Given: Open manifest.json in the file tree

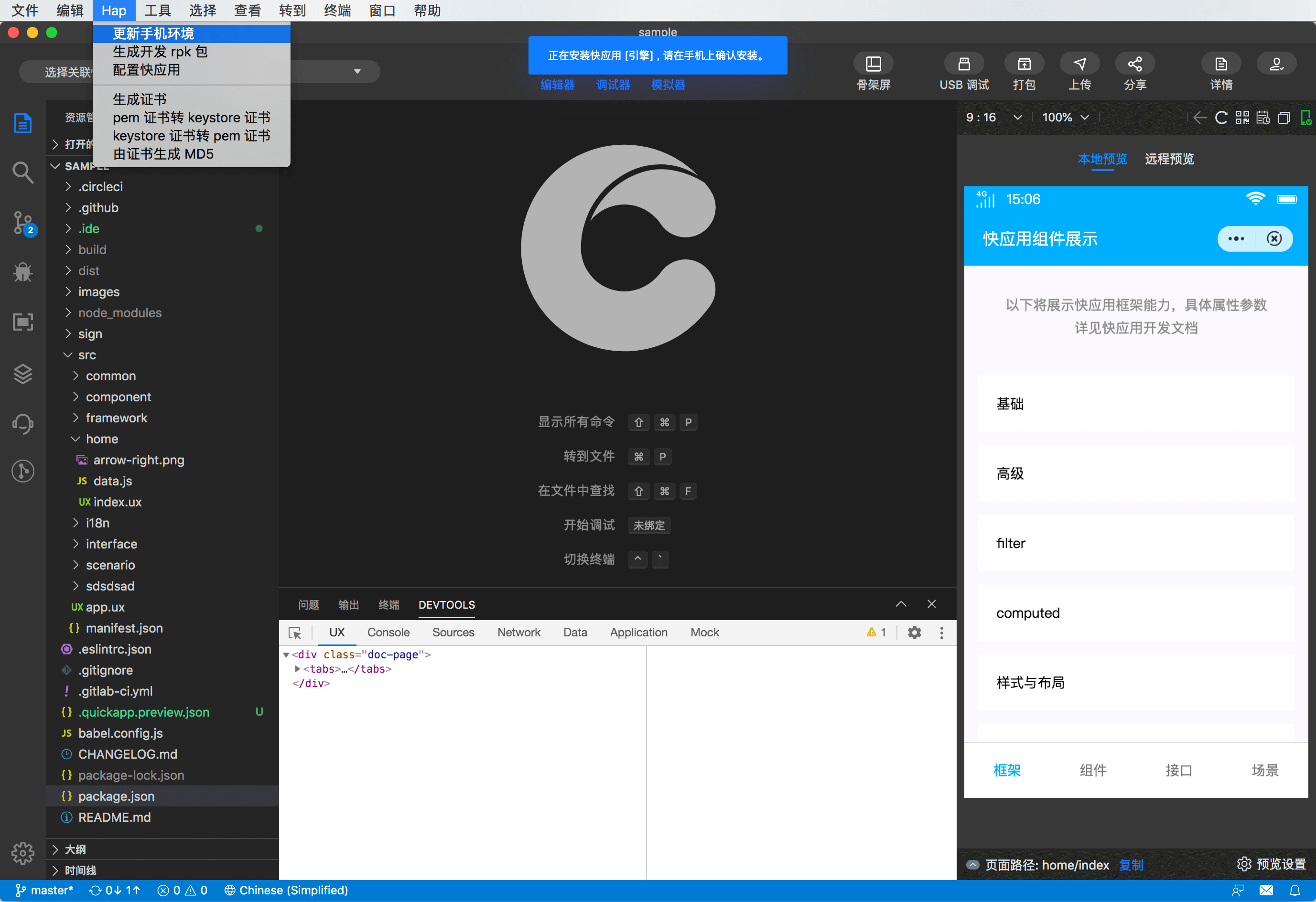Looking at the screenshot, I should [x=124, y=628].
